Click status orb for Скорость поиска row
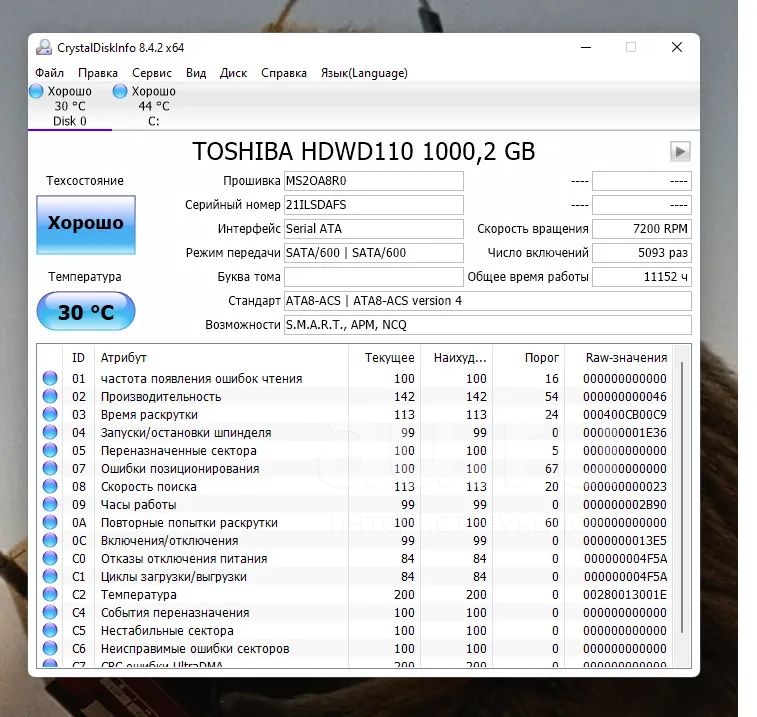Screen dimensions: 757x717 50,486
